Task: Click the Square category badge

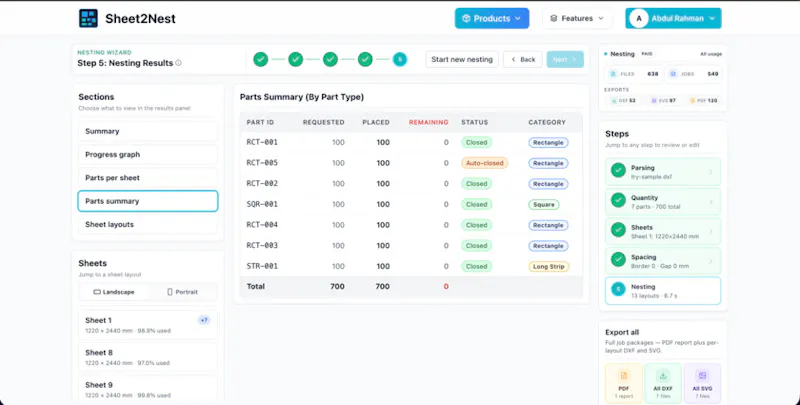Action: [543, 205]
